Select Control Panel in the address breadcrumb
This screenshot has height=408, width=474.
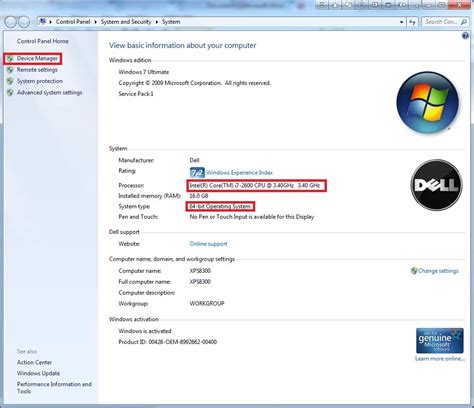click(73, 22)
